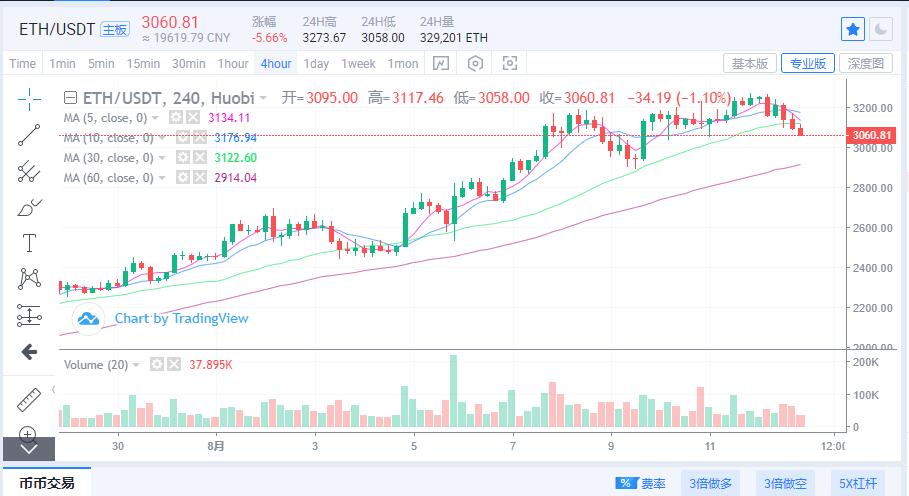Click the 深度图 view button
The height and width of the screenshot is (496, 909).
point(866,63)
